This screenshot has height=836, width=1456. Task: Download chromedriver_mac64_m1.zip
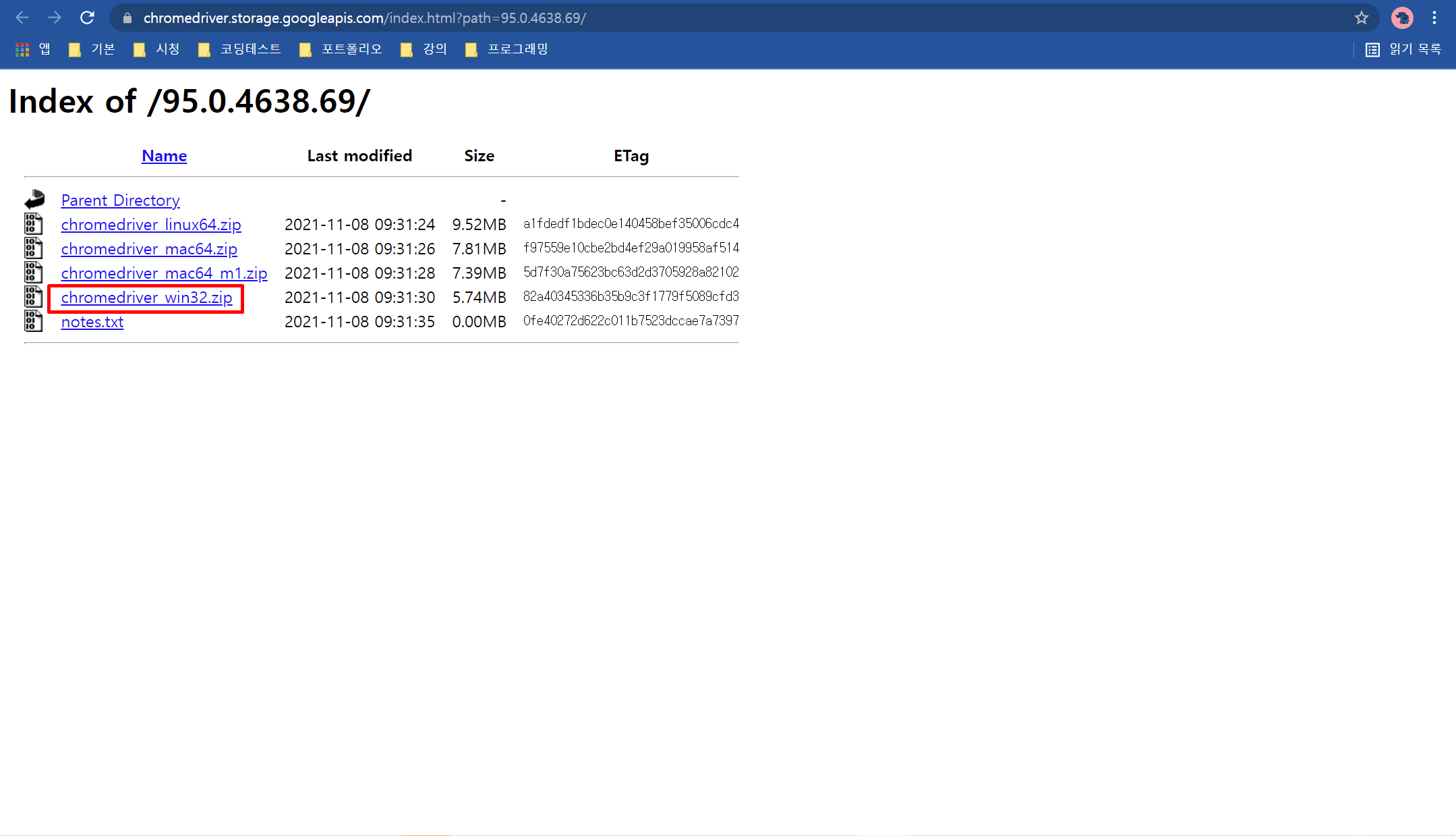click(x=164, y=273)
